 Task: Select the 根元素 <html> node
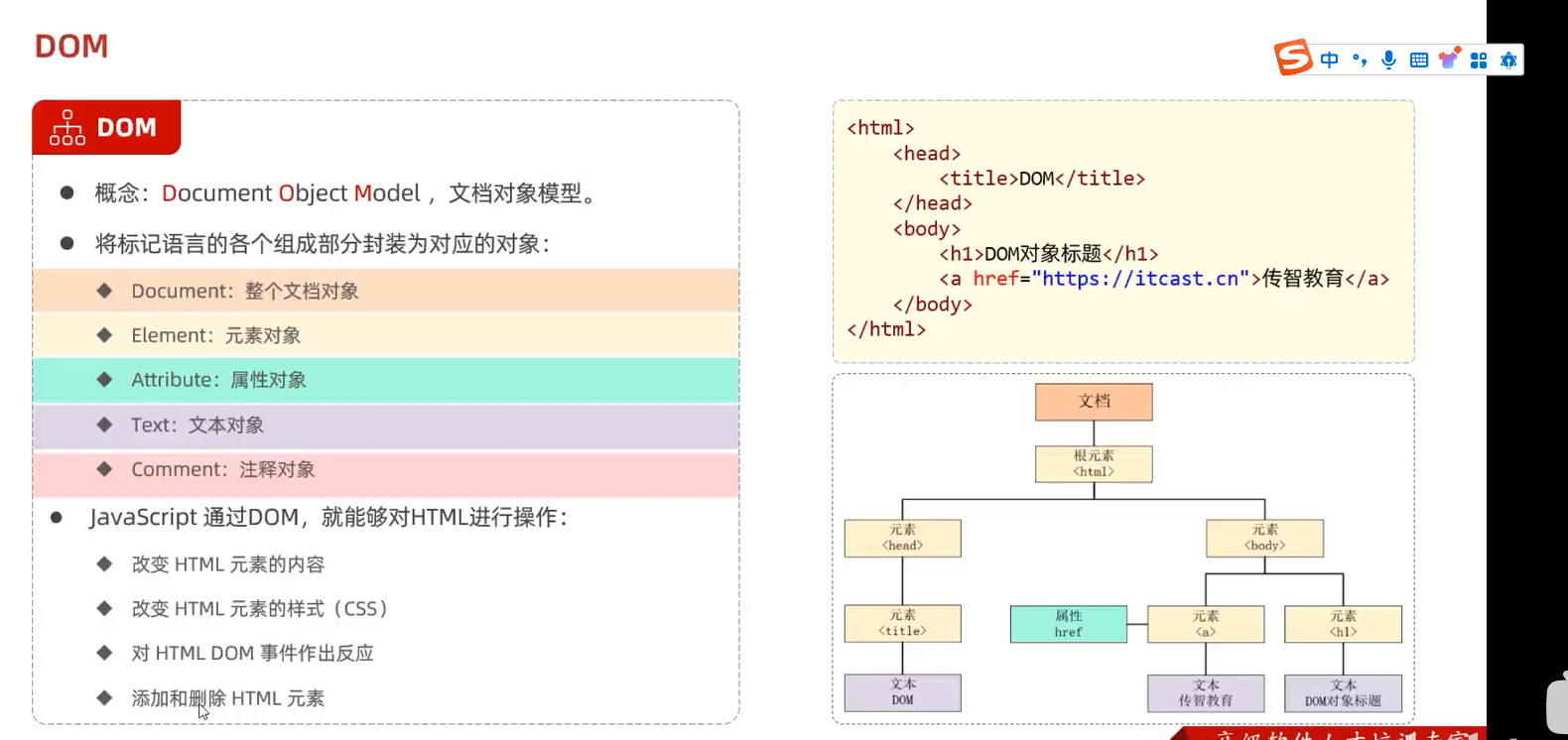point(1094,463)
